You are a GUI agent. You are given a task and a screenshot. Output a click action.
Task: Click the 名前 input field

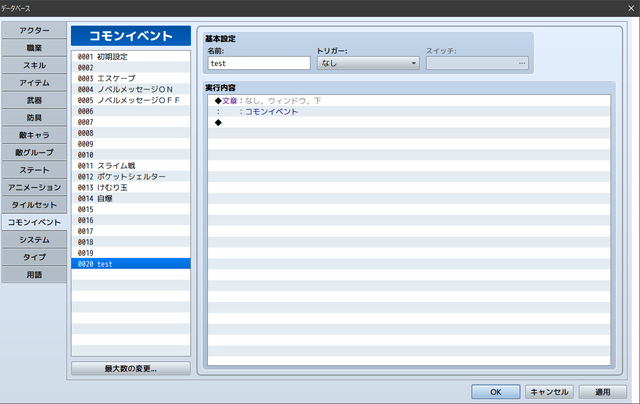(x=259, y=63)
